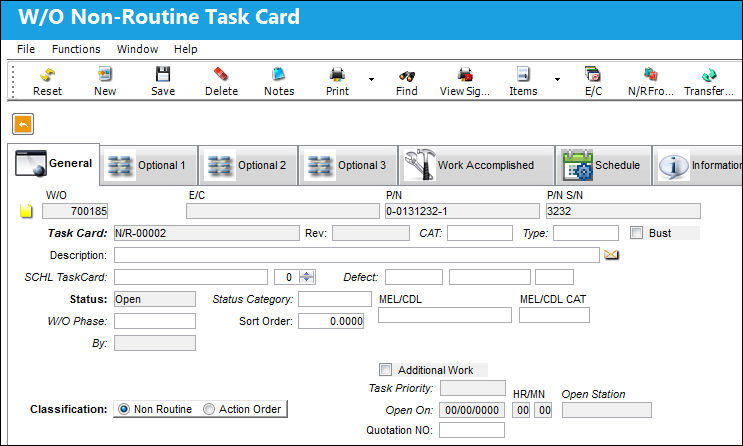Click the first Defect field

pyautogui.click(x=414, y=277)
